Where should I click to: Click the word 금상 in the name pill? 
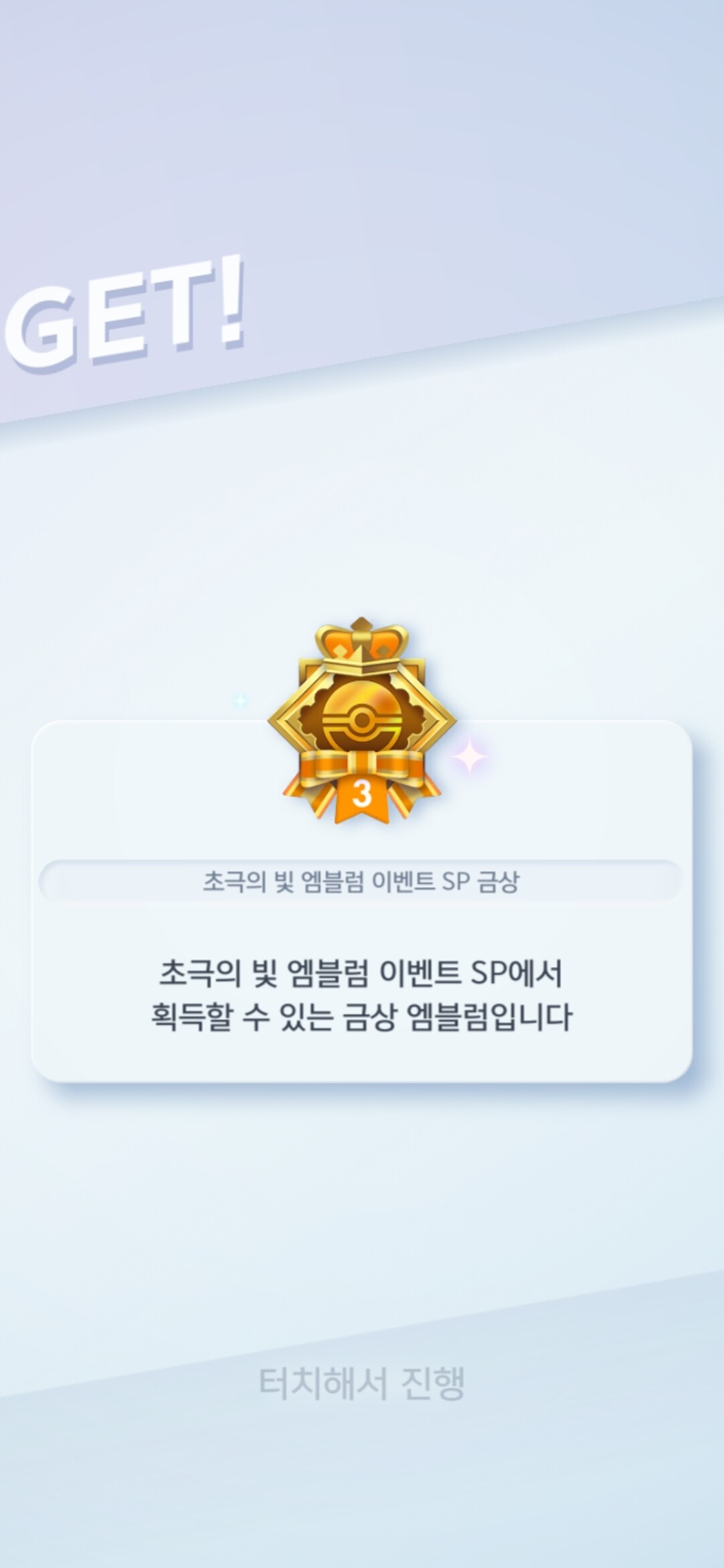point(498,882)
